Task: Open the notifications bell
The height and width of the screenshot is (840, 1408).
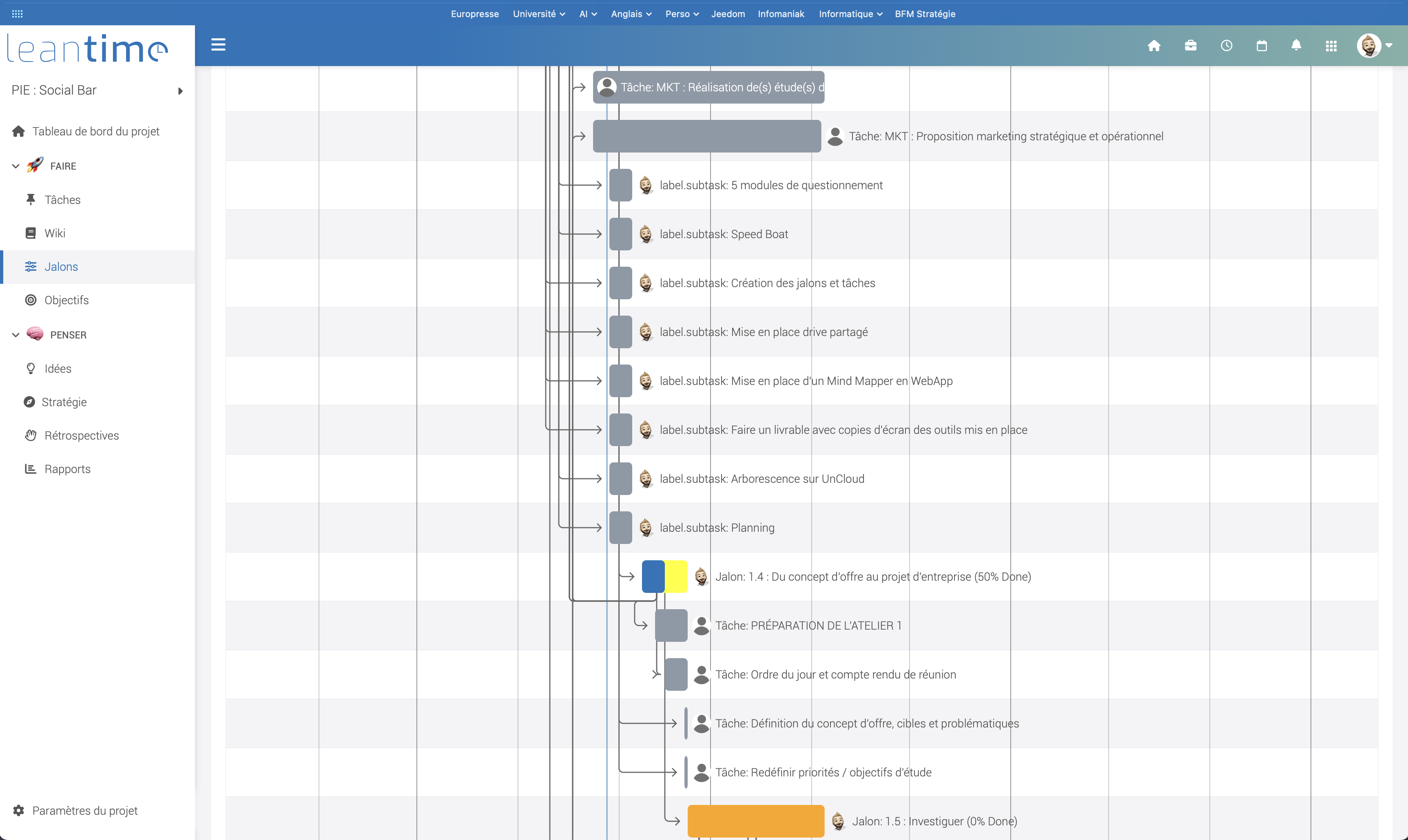Action: click(1297, 45)
